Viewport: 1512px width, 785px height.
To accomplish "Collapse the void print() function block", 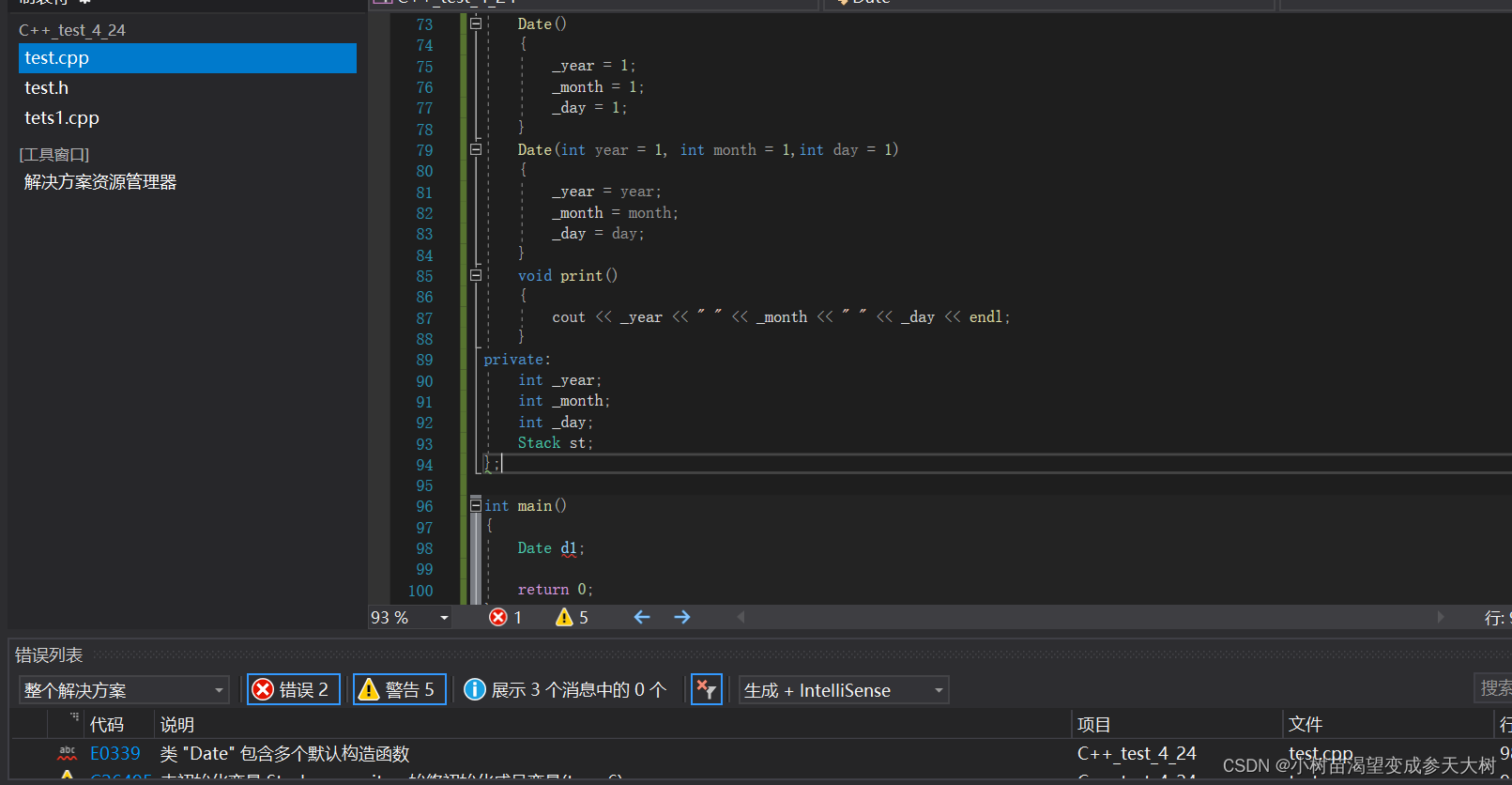I will 476,275.
